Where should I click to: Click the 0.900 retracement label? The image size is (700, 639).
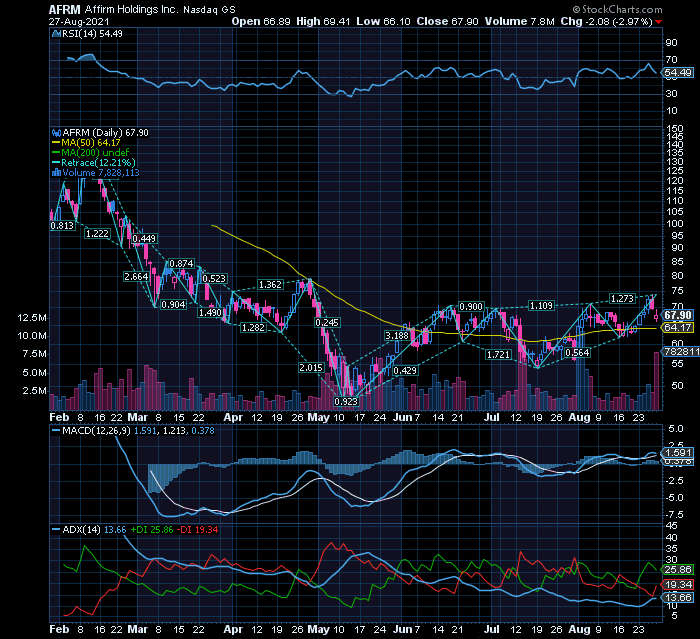(x=471, y=306)
